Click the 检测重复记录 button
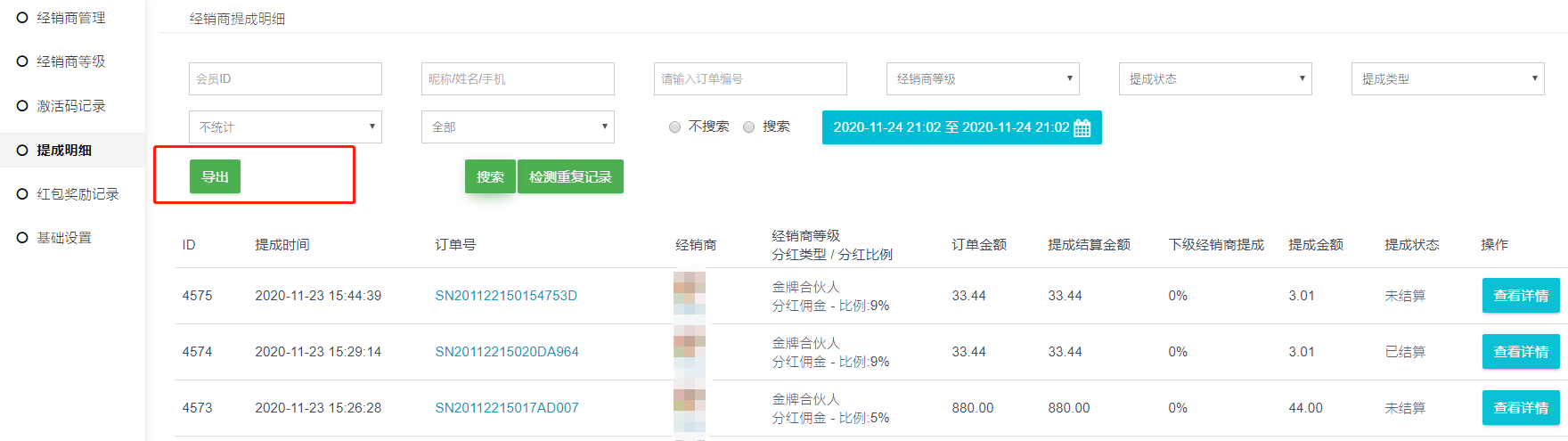 coord(570,176)
